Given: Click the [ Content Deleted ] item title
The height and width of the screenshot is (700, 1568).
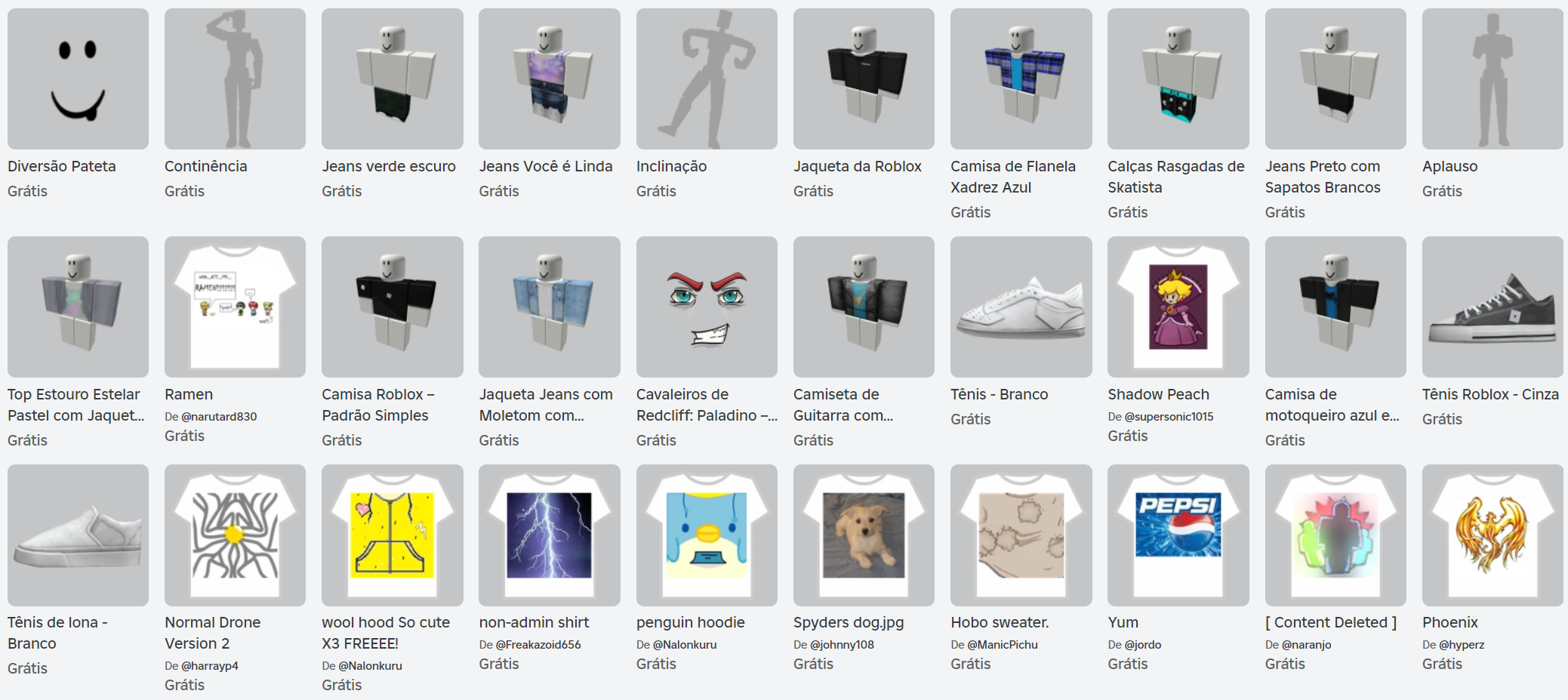Looking at the screenshot, I should pos(1331,622).
